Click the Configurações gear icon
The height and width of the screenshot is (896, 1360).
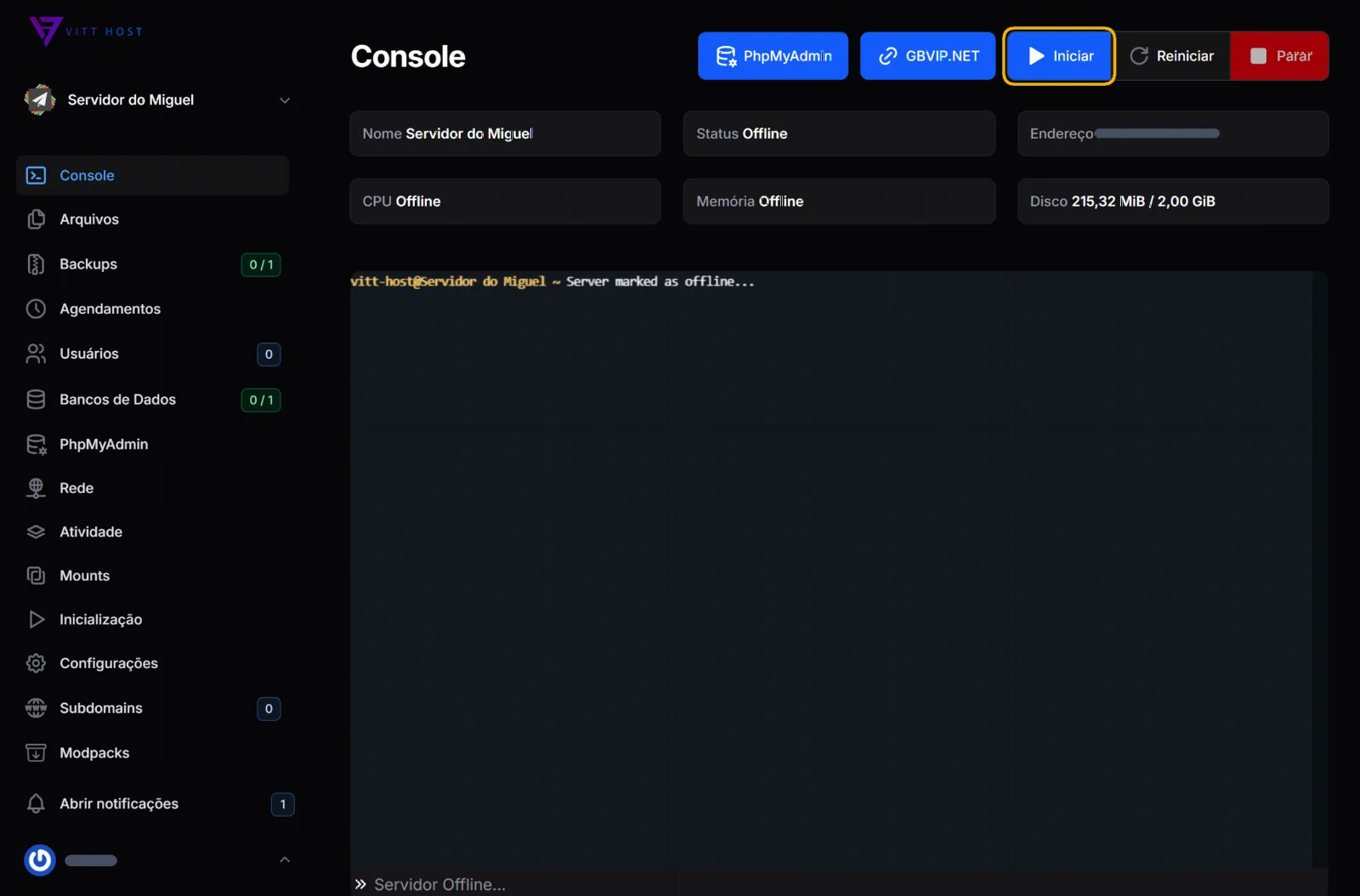coord(36,663)
